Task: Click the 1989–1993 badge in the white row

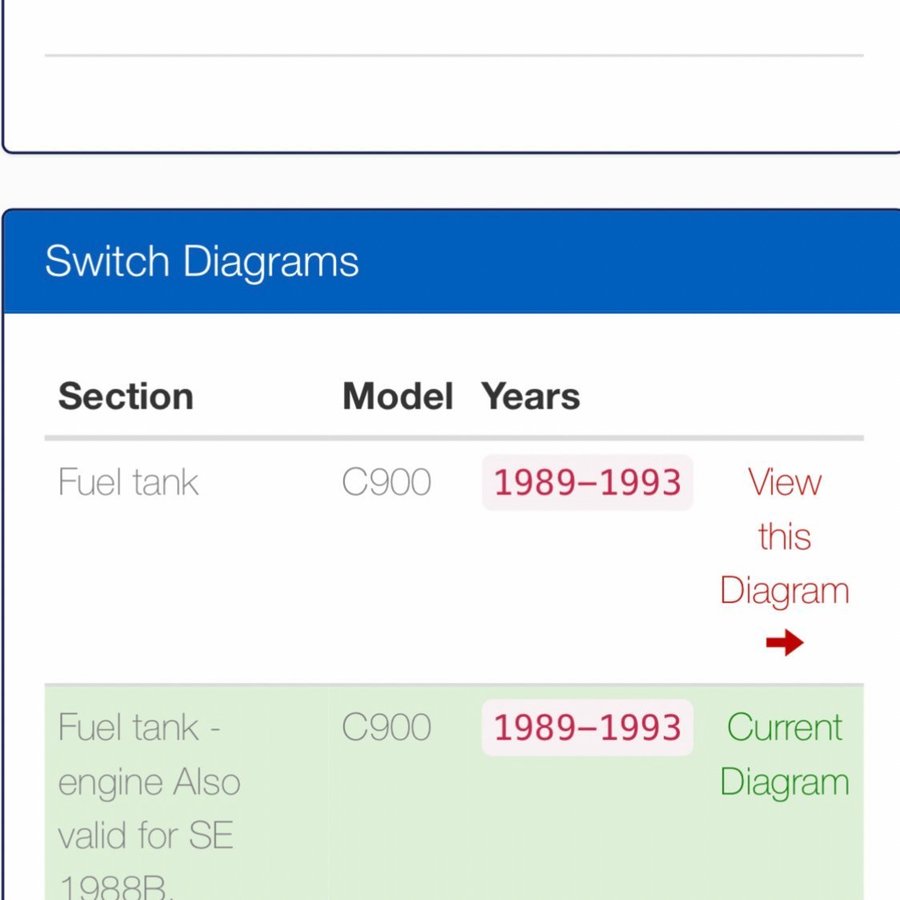Action: [x=587, y=483]
